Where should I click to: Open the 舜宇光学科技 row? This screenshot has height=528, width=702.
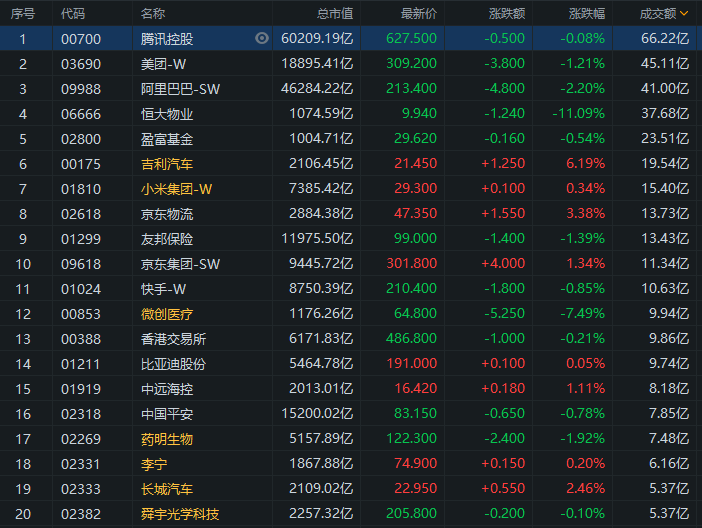pos(180,514)
